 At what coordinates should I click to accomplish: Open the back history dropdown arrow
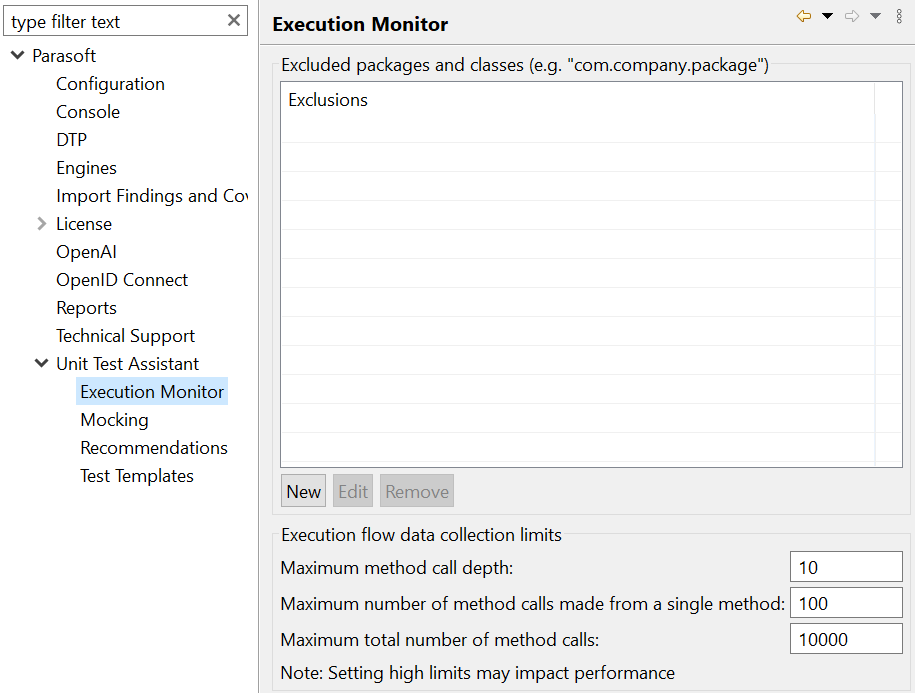click(827, 16)
